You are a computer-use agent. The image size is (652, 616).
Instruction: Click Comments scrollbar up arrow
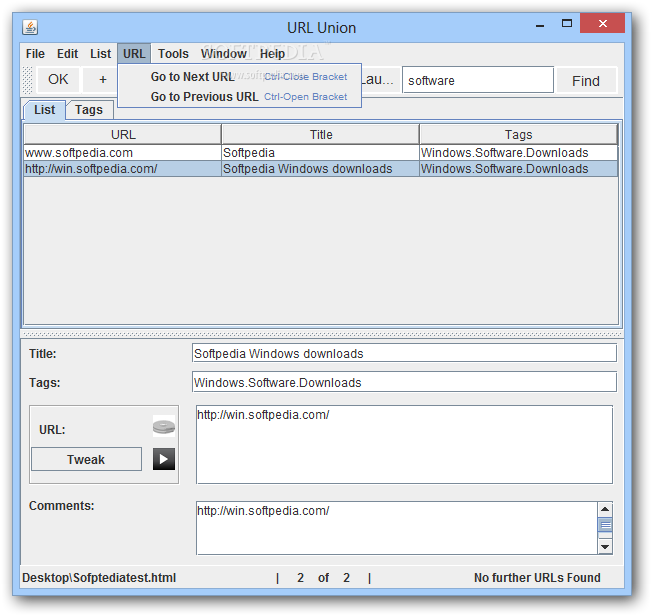click(605, 509)
